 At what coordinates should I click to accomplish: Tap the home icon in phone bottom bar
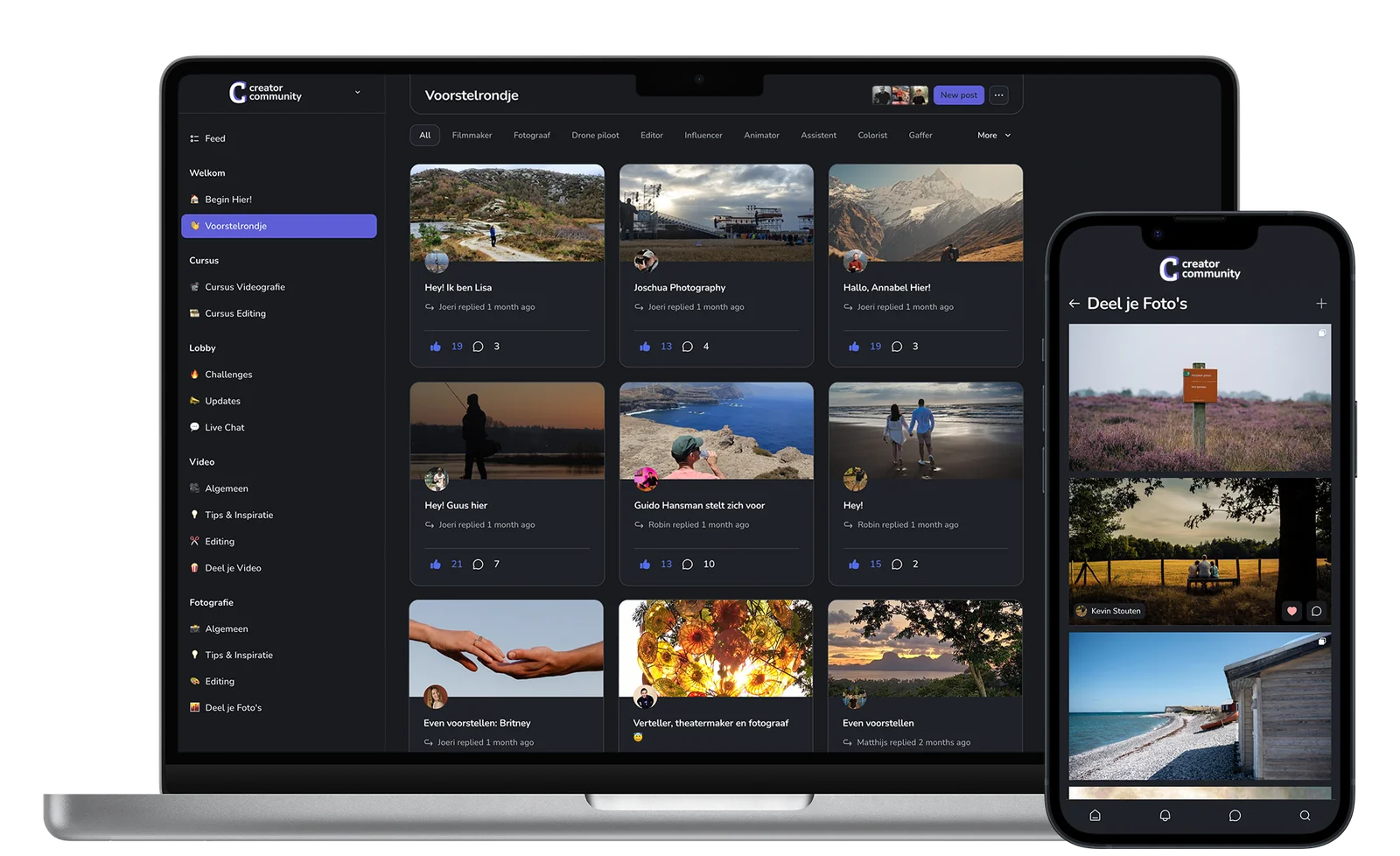click(x=1095, y=815)
